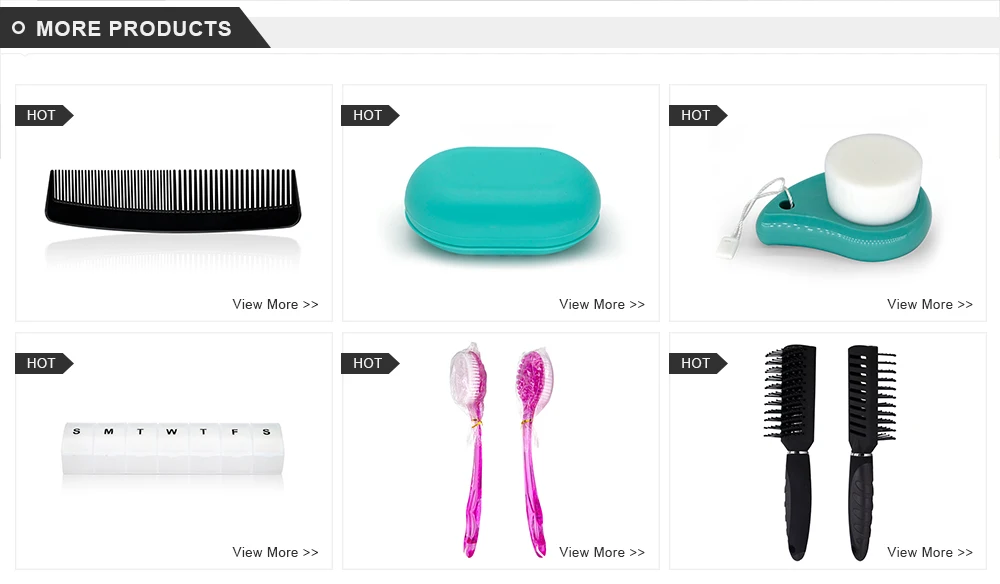
Task: Click the circle icon beside MORE PRODUCTS
Action: pyautogui.click(x=18, y=27)
